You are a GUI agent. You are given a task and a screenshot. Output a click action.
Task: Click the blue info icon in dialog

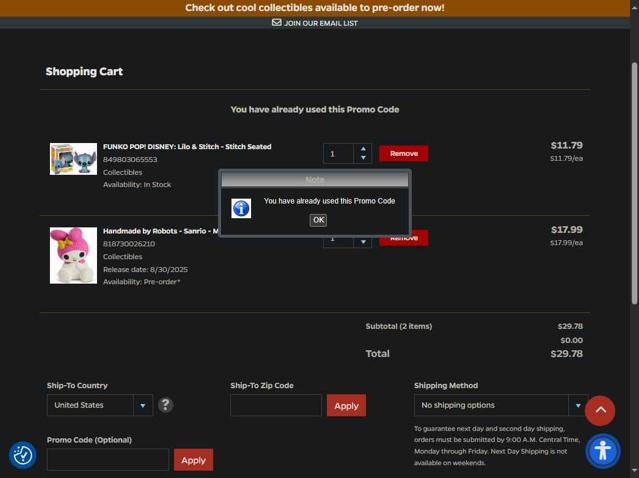coord(241,208)
